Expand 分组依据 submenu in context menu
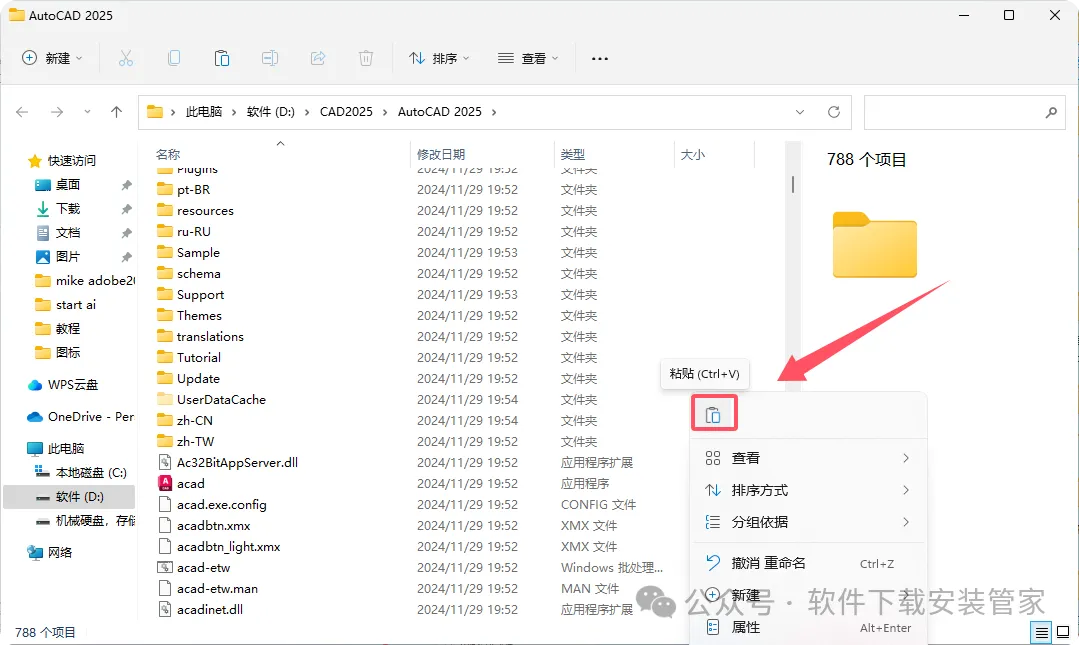The image size is (1079, 645). [x=906, y=522]
